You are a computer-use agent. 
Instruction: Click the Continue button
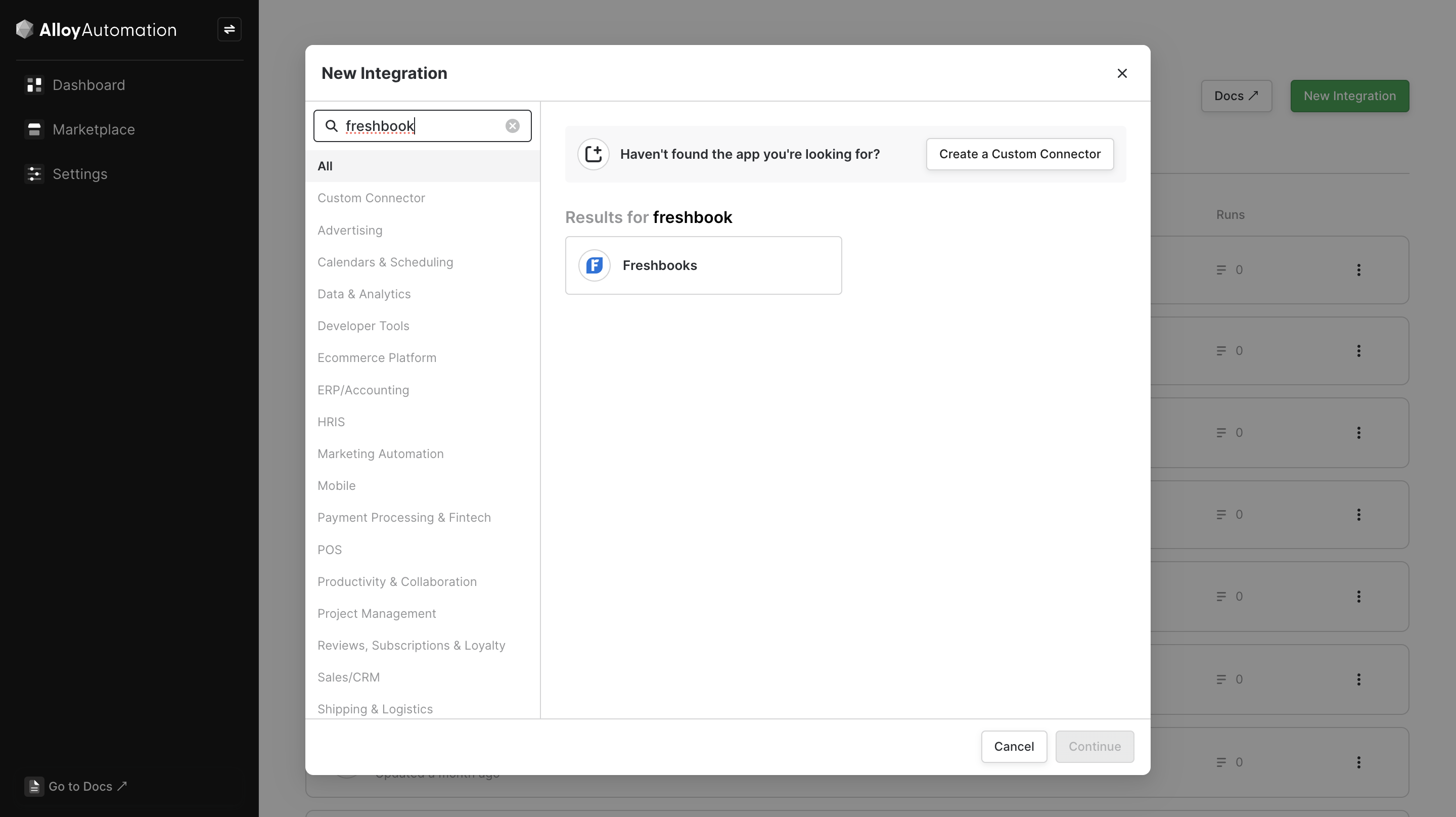(x=1094, y=746)
